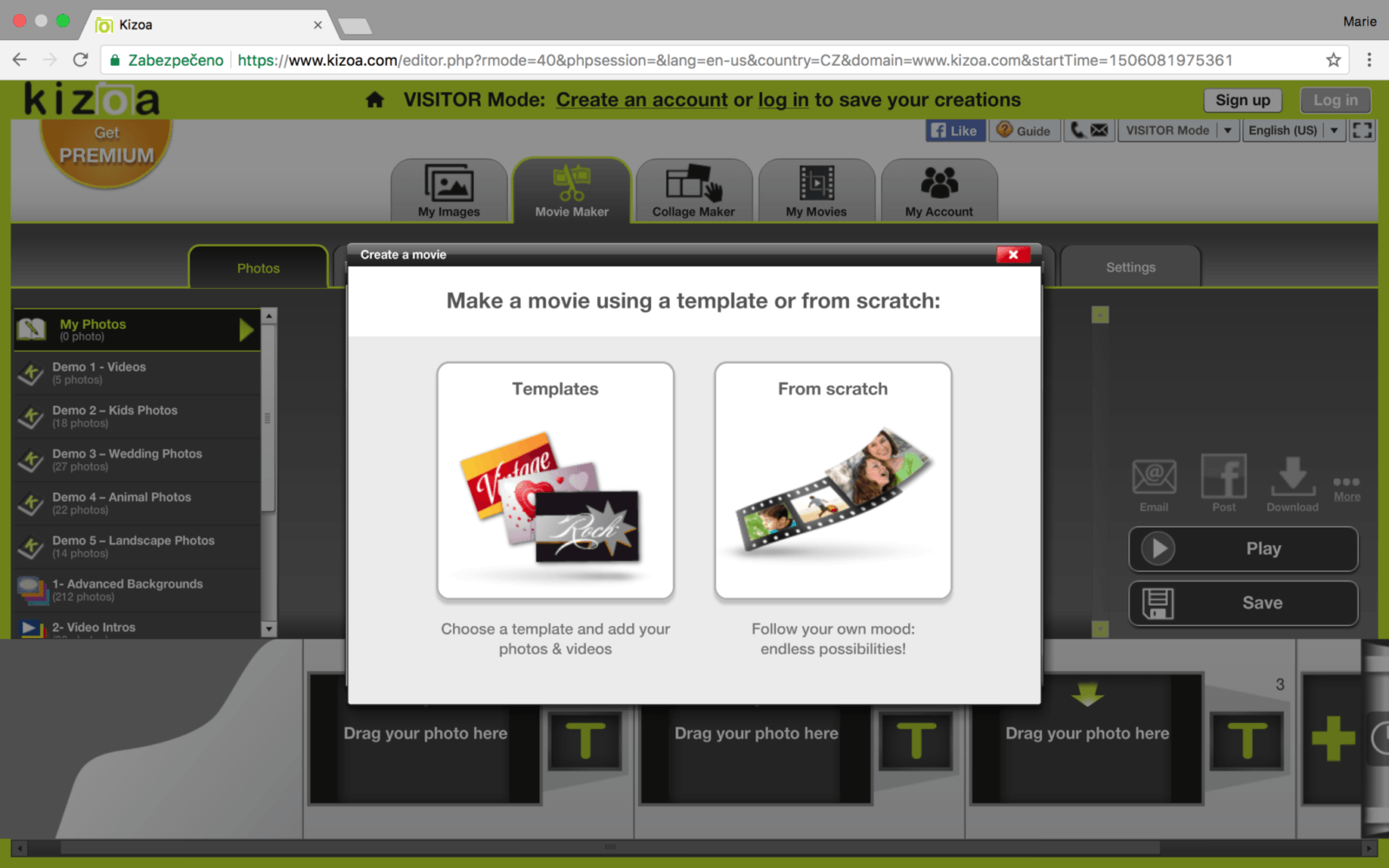
Task: Select the Photos tab
Action: tap(258, 268)
